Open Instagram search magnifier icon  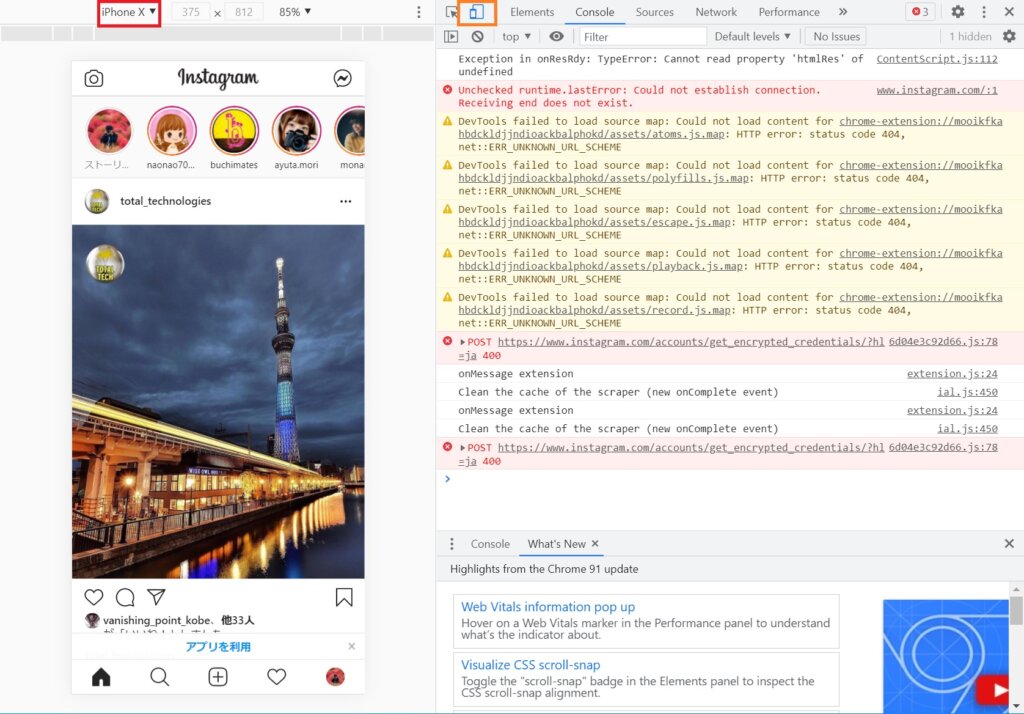coord(159,677)
